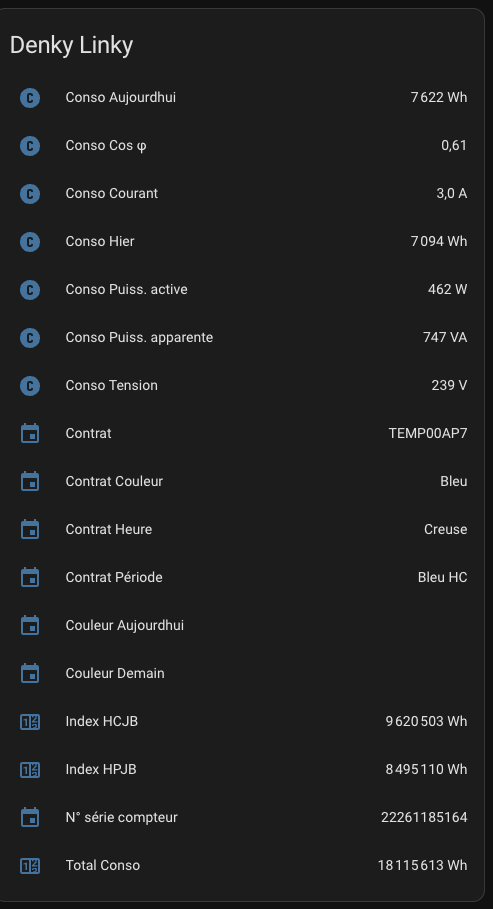The height and width of the screenshot is (909, 493).
Task: Click the Bleu HC period value
Action: coord(443,577)
